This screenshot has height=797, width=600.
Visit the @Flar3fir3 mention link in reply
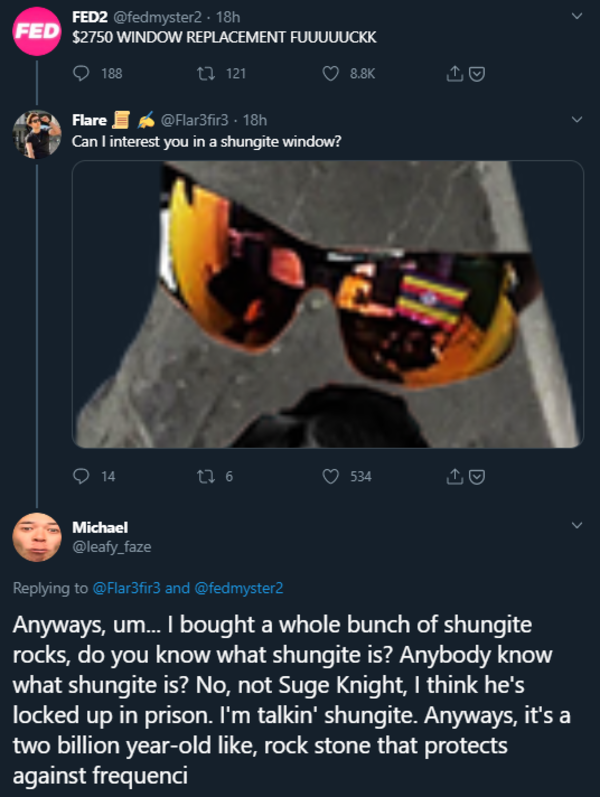[127, 588]
